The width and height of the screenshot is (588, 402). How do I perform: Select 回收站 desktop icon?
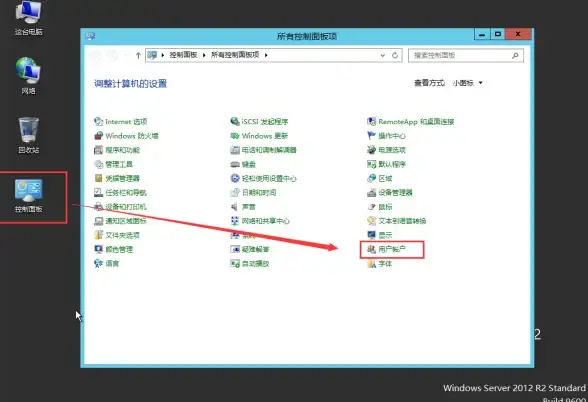click(28, 135)
